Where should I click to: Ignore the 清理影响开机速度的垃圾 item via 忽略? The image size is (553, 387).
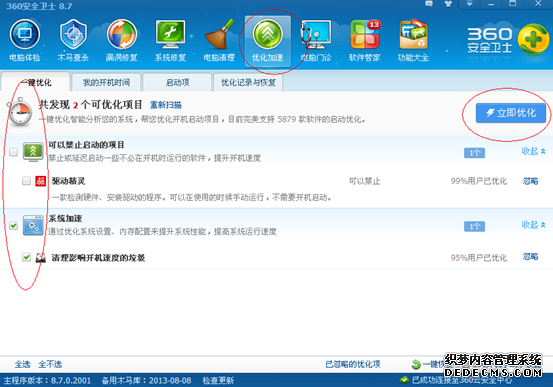coord(530,256)
